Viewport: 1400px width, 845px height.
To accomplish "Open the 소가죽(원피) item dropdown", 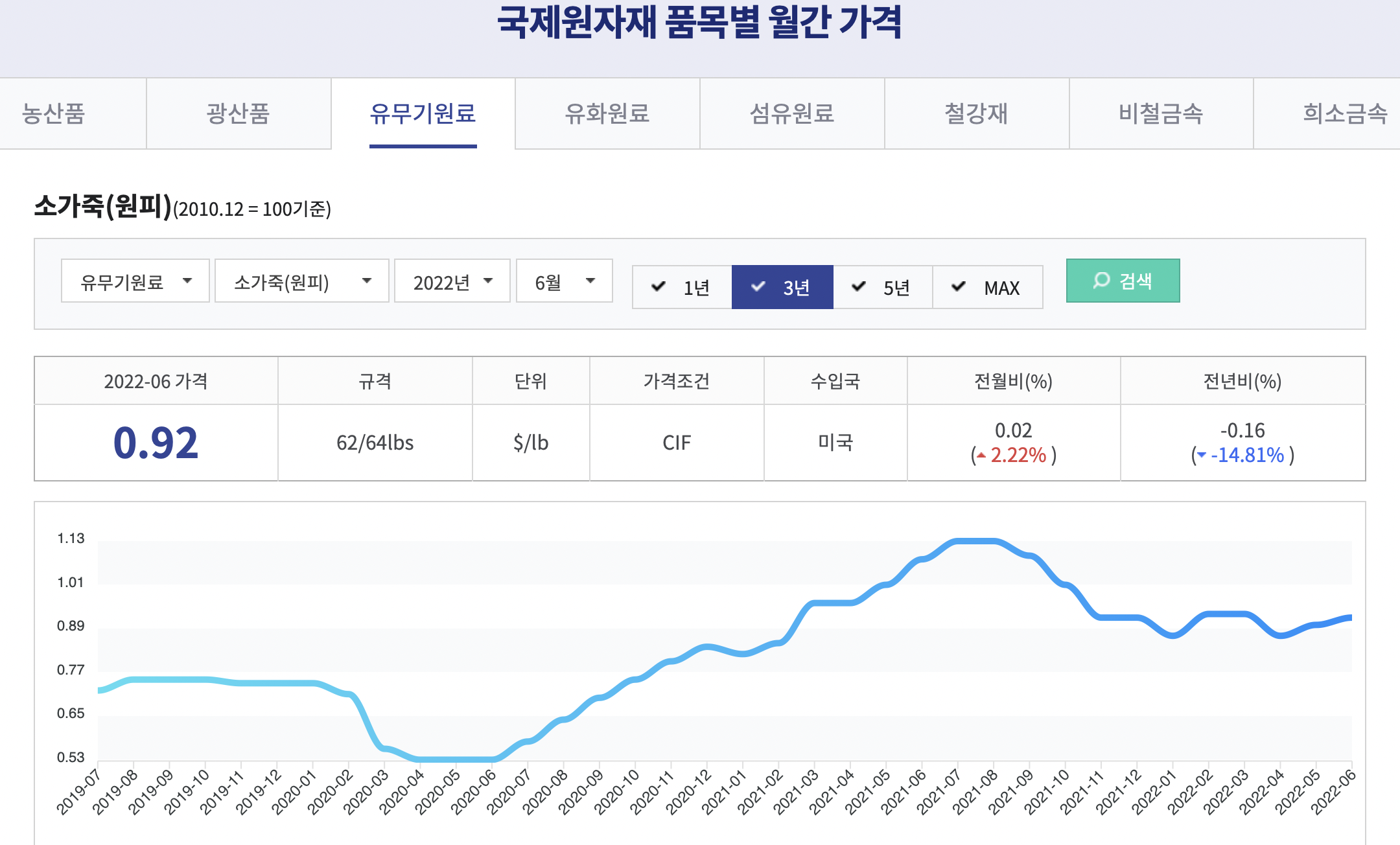I will tap(301, 281).
